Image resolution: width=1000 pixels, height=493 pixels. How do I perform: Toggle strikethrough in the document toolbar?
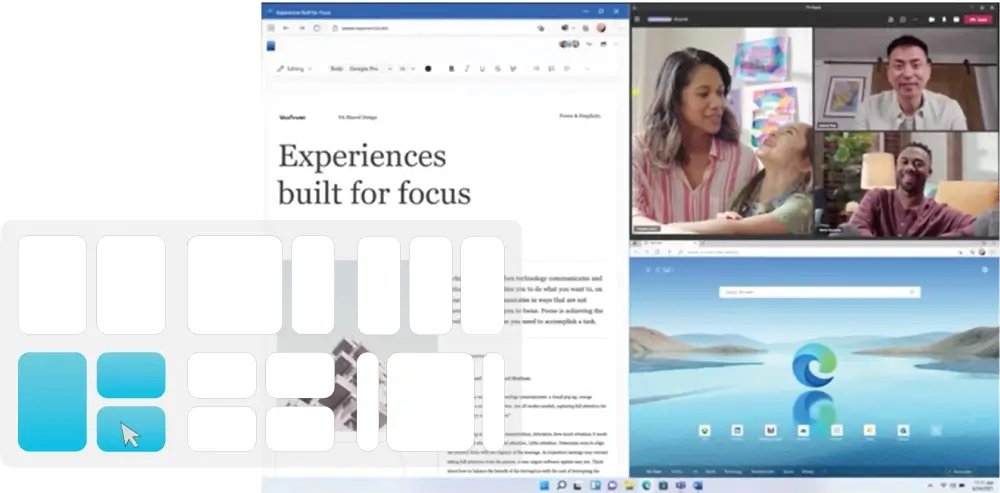pyautogui.click(x=497, y=68)
